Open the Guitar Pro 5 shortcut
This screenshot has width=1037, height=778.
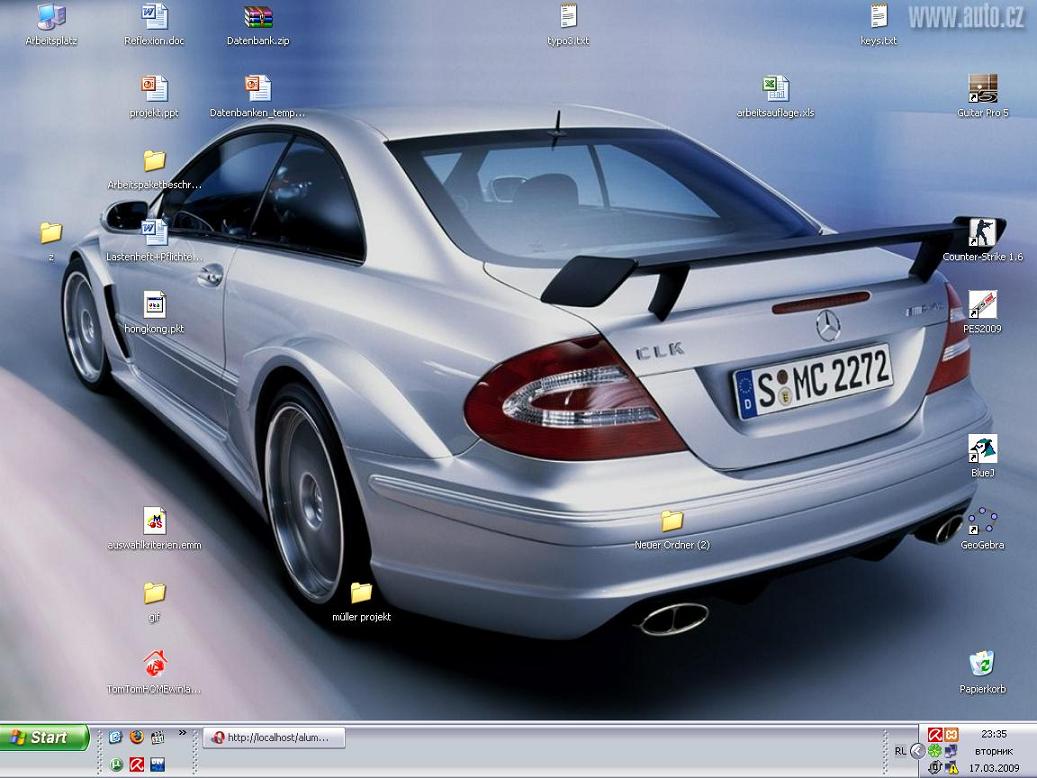pos(982,90)
